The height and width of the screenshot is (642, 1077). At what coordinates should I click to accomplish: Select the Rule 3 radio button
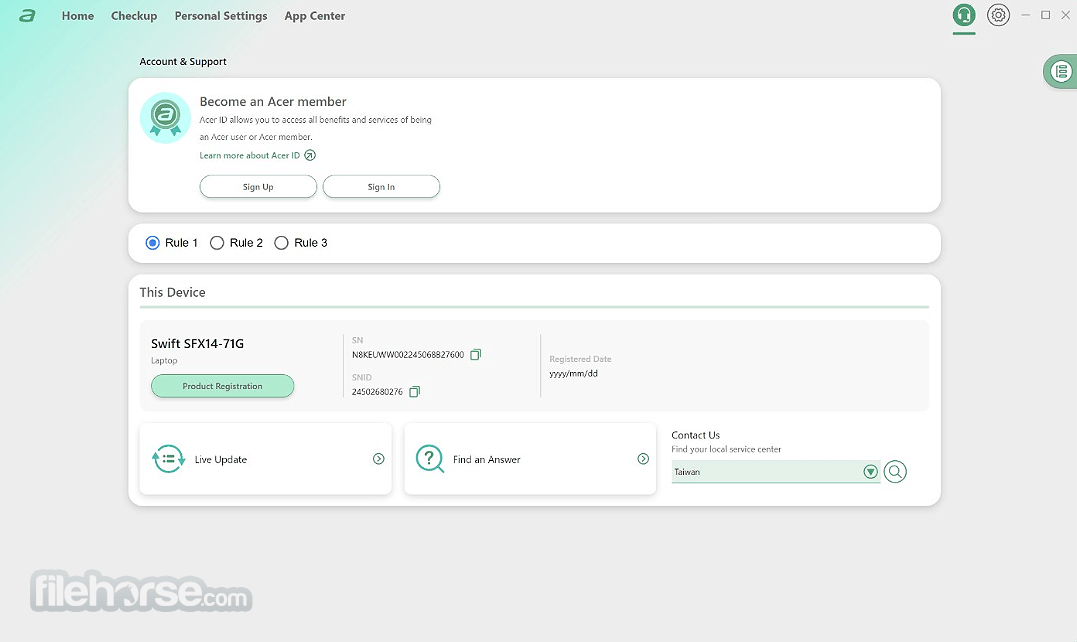pos(281,243)
